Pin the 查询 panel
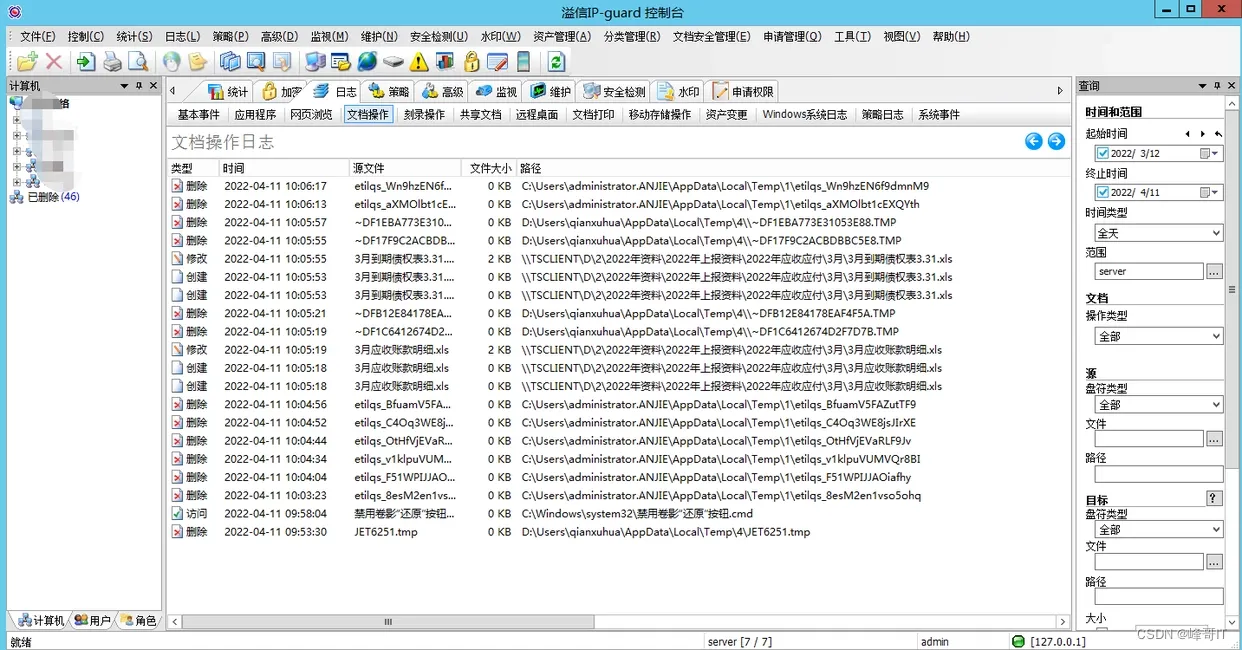Viewport: 1242px width, 650px height. point(1218,86)
